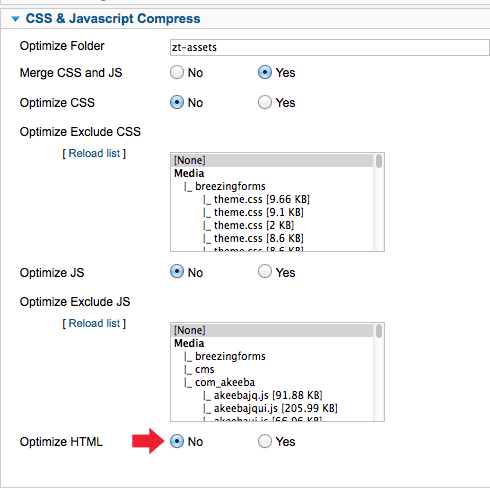Select No for Optimize JS
Image resolution: width=490 pixels, height=488 pixels.
[177, 272]
